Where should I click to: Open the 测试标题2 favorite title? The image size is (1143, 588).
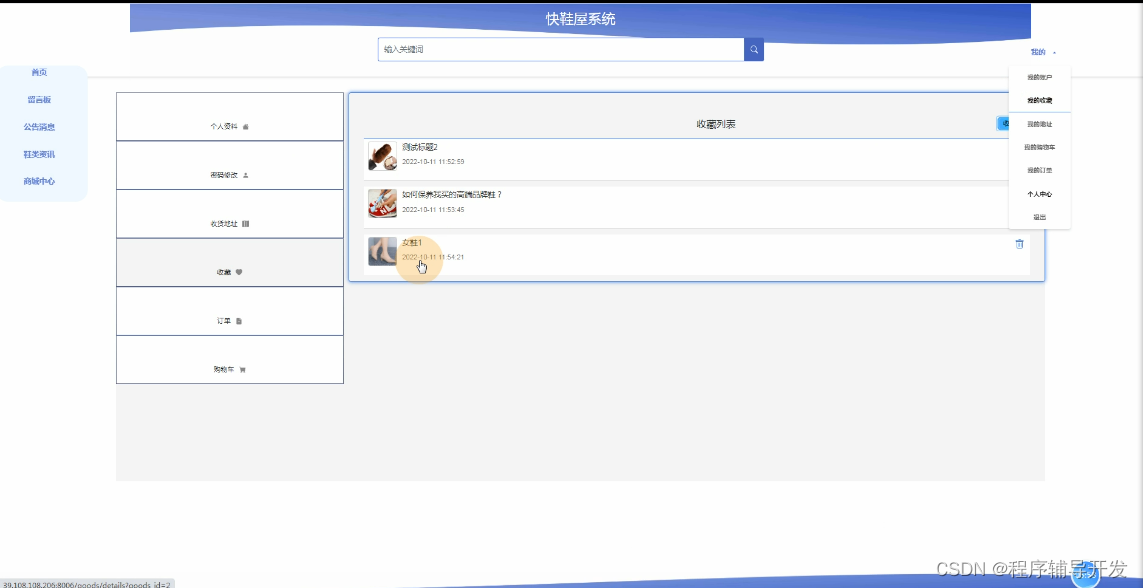[420, 147]
